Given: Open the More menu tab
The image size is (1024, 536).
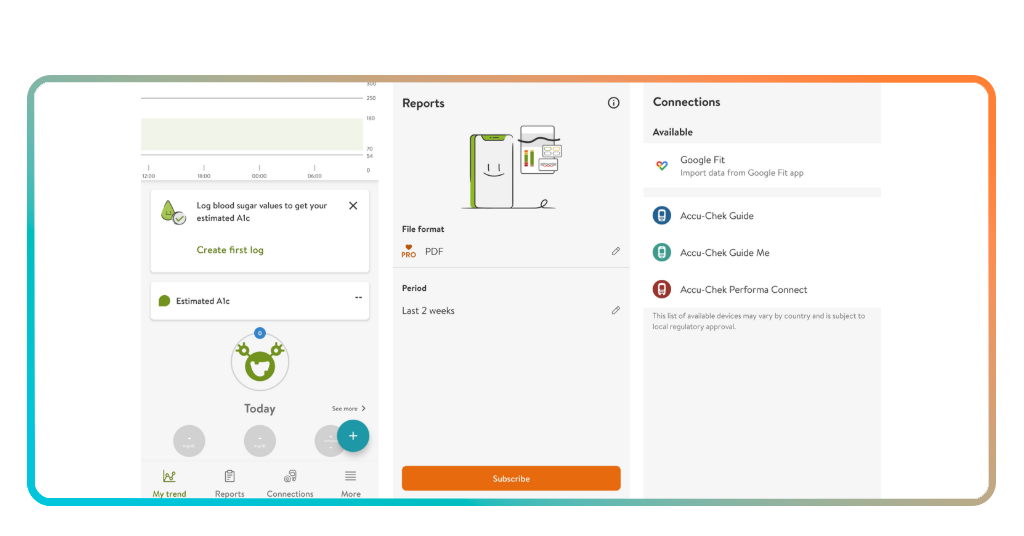Looking at the screenshot, I should (350, 483).
